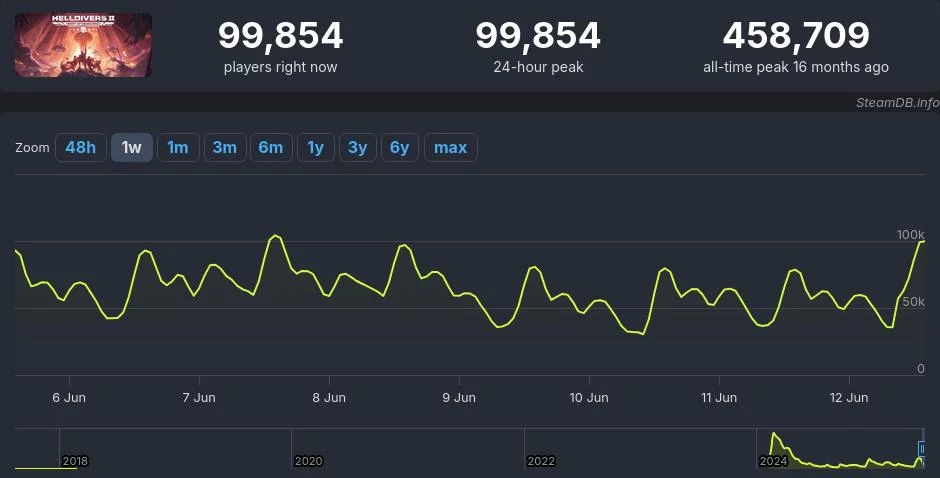
Task: Click the 2018 label in the navigator
Action: (x=75, y=461)
